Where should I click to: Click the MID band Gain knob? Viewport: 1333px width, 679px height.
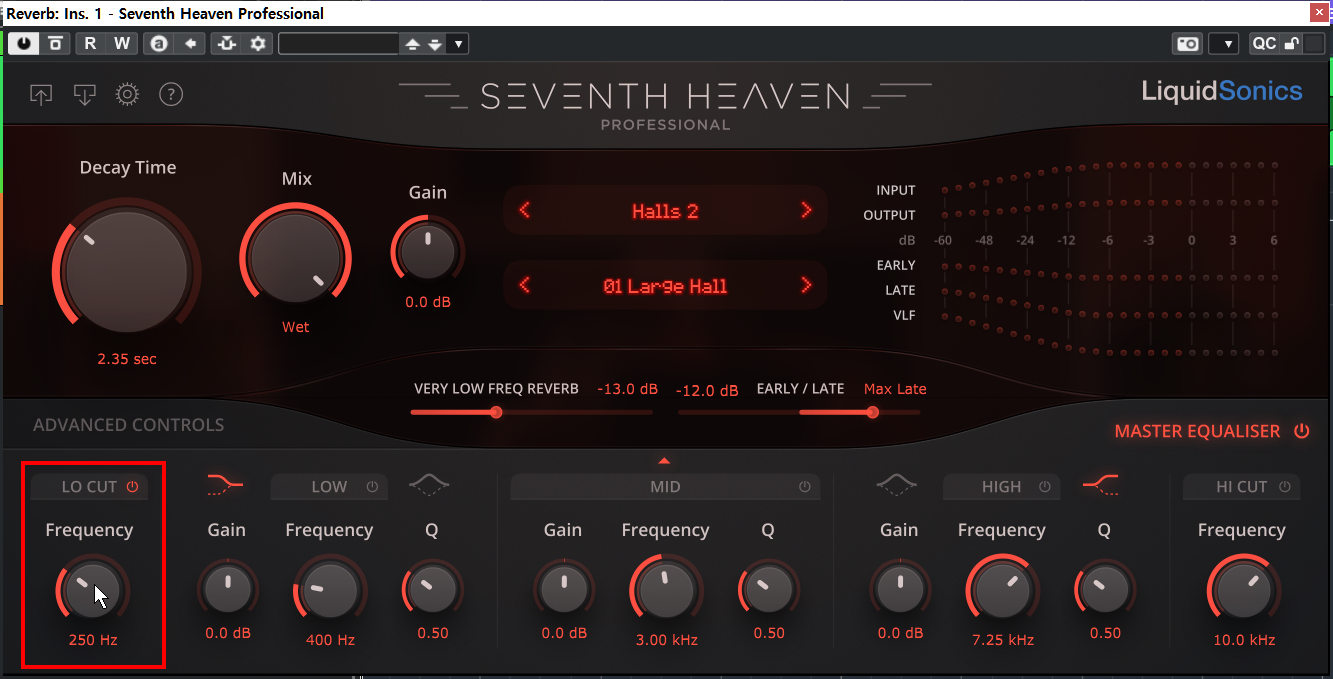click(563, 589)
